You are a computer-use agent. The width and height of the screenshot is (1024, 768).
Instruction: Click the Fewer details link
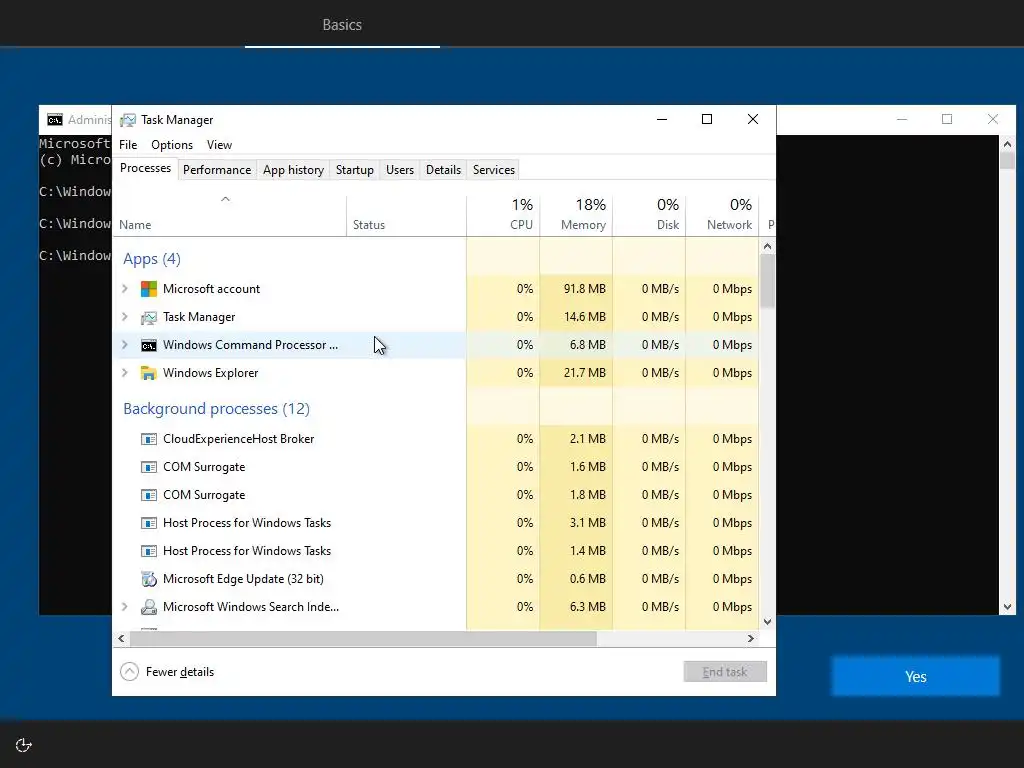point(180,672)
